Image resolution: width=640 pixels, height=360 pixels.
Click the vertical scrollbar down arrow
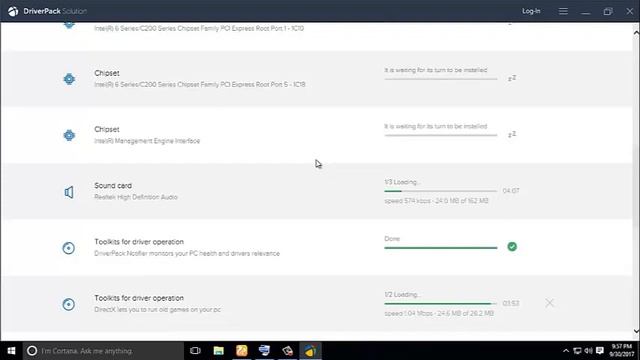click(636, 331)
